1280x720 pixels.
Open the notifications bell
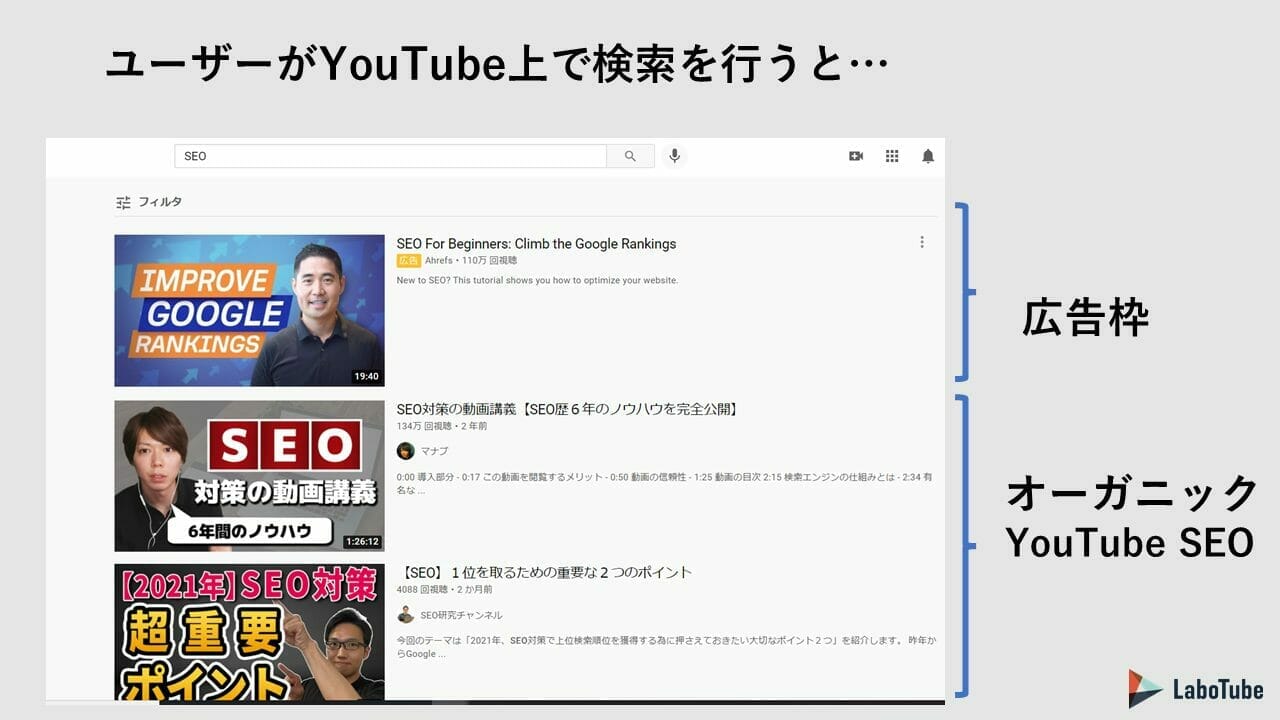[x=928, y=156]
